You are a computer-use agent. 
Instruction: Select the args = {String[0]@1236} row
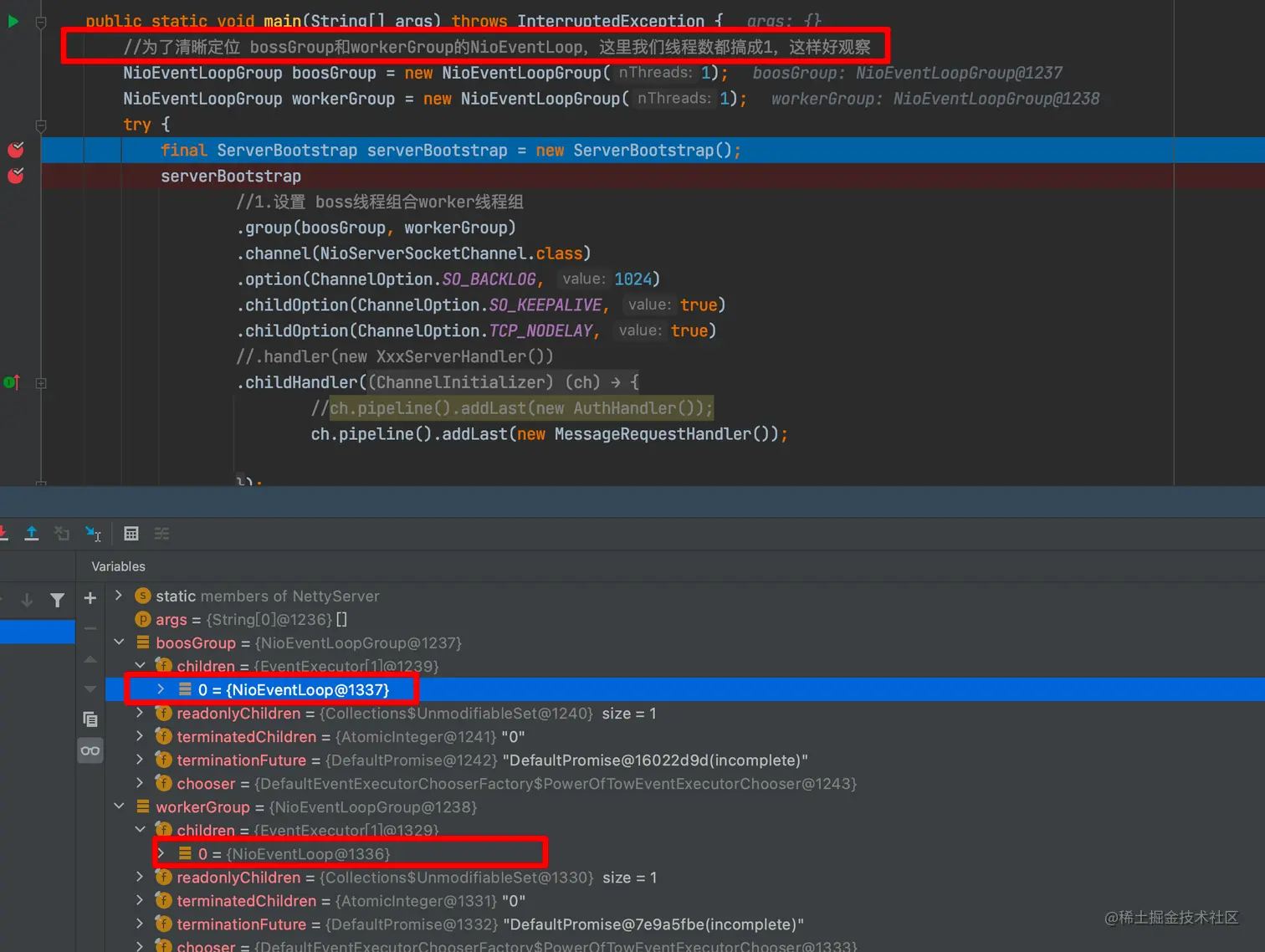click(x=685, y=619)
